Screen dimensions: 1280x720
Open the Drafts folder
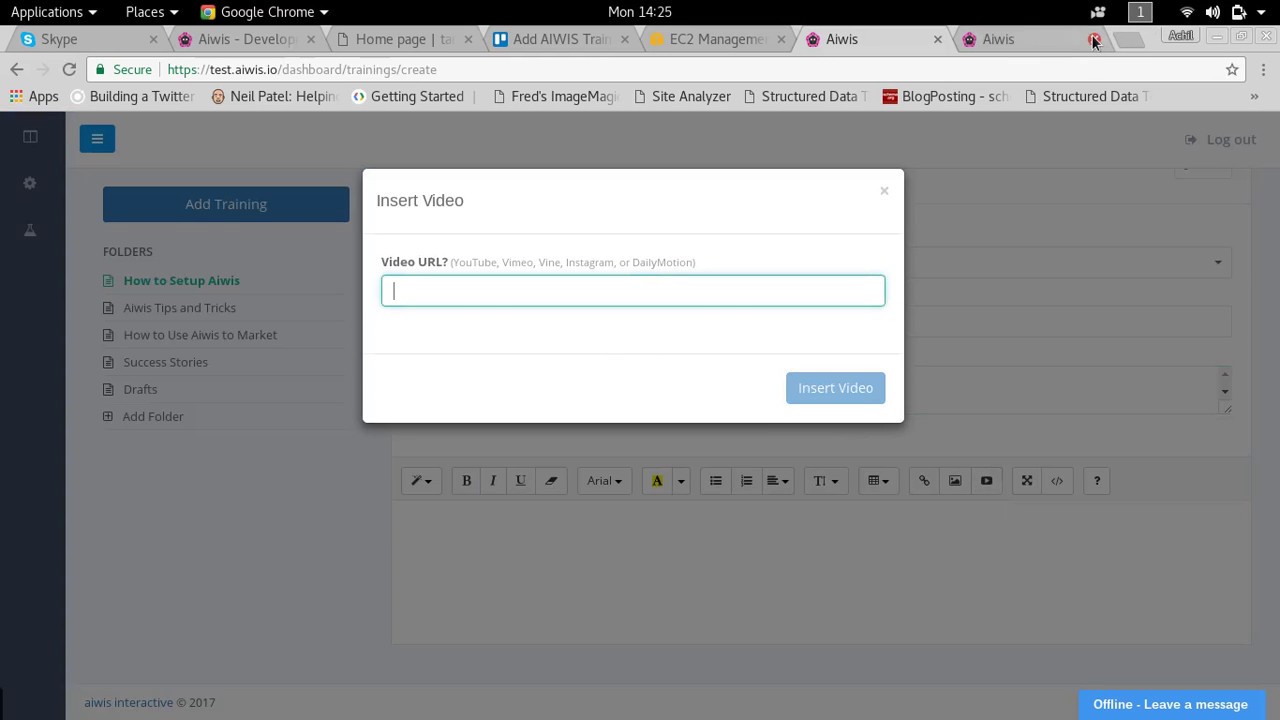pos(140,389)
